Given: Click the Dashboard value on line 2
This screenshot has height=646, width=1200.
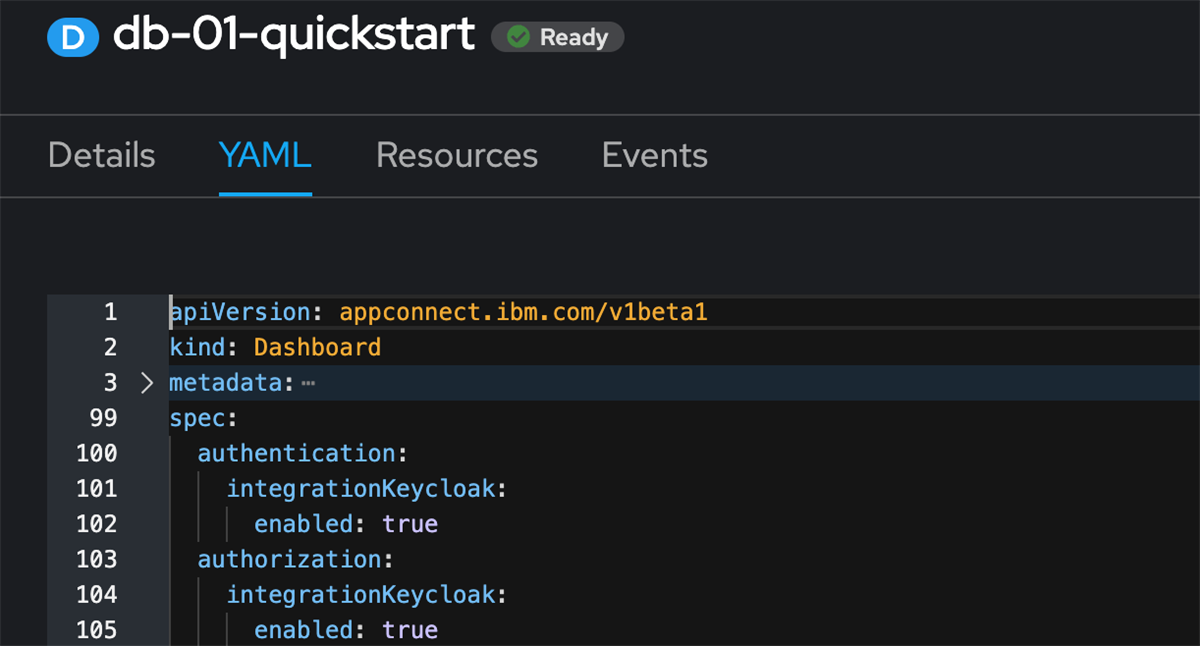Looking at the screenshot, I should pos(318,347).
